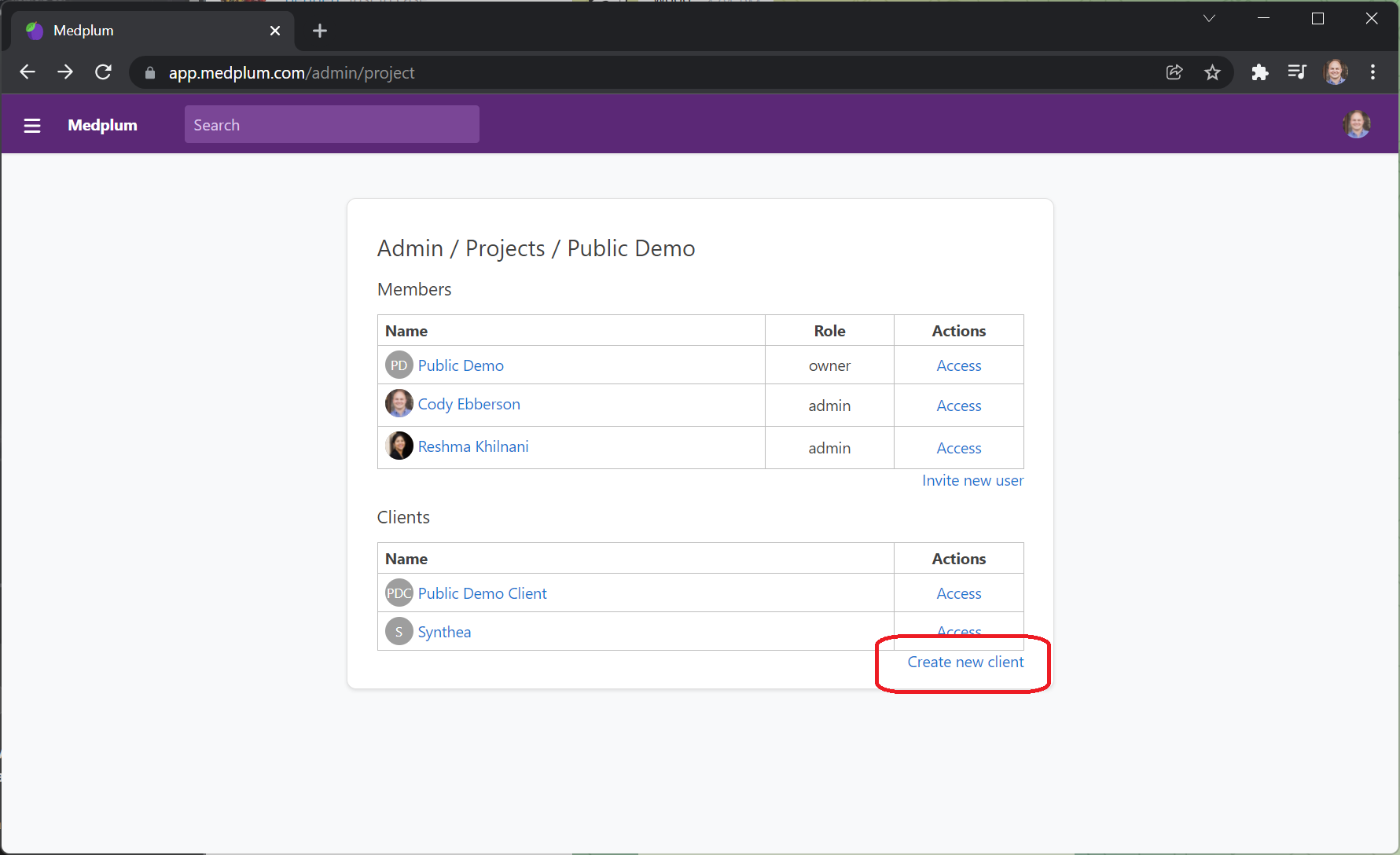Select the Synthea client name
1400x855 pixels.
click(x=444, y=631)
